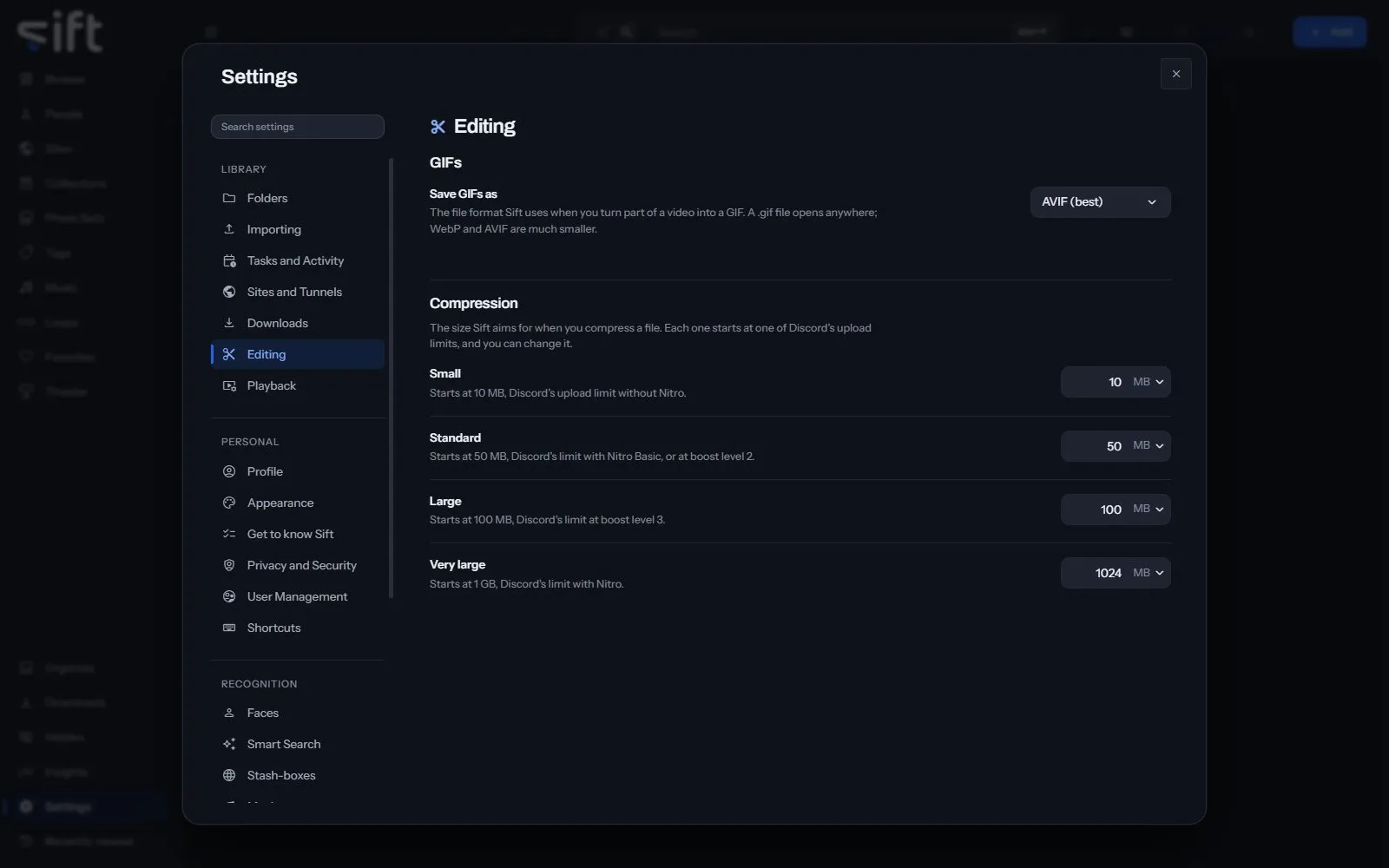The height and width of the screenshot is (868, 1389).
Task: Click the Sift logo in background window
Action: click(60, 34)
